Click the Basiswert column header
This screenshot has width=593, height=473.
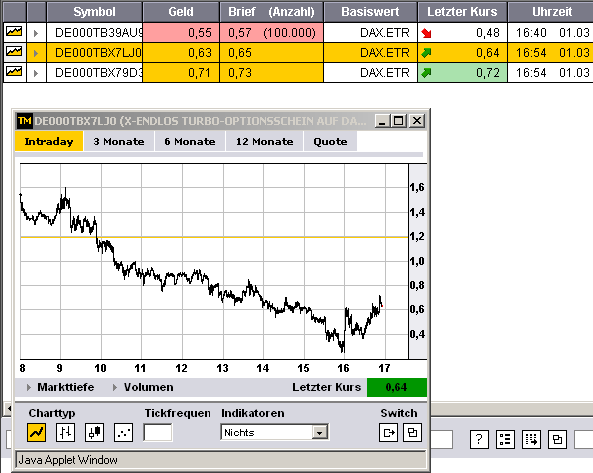coord(370,12)
